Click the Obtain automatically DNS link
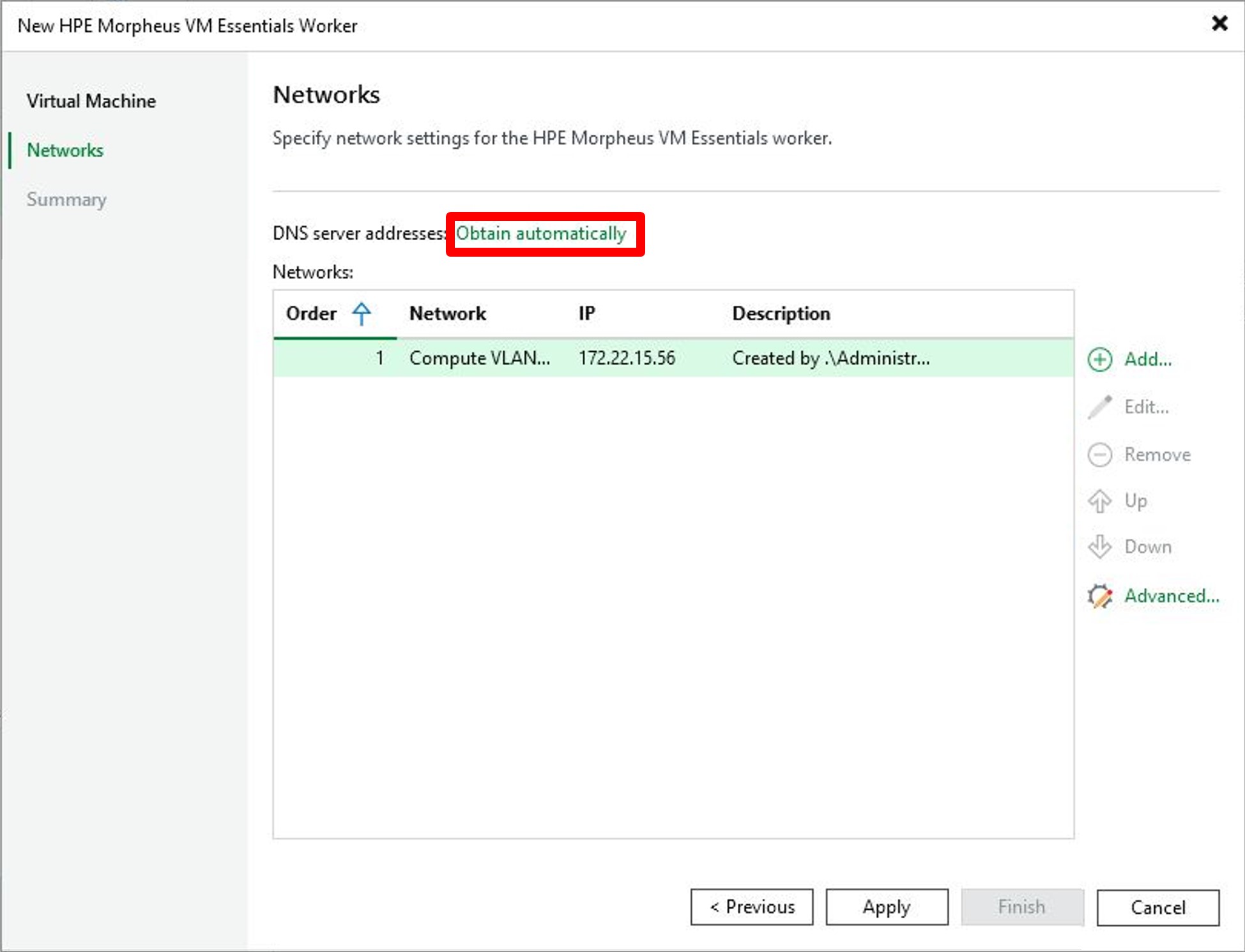Image resolution: width=1245 pixels, height=952 pixels. pyautogui.click(x=541, y=234)
